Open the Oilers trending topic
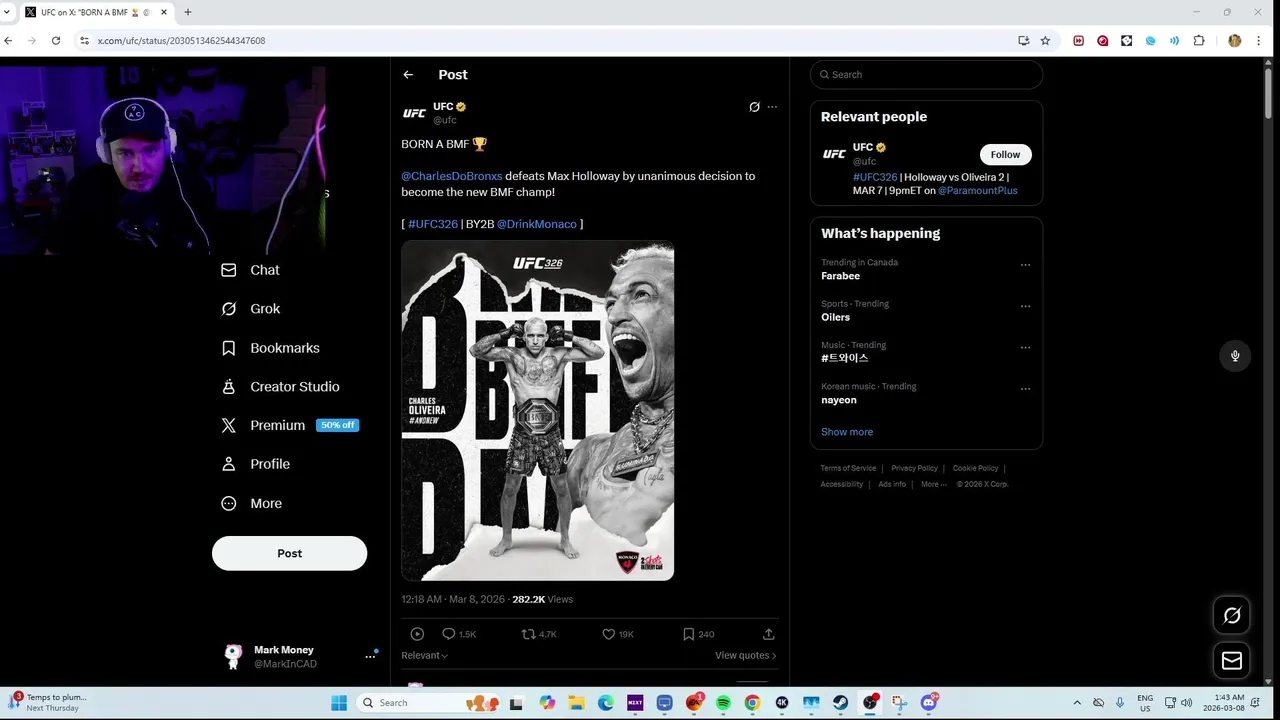1280x720 pixels. 835,317
